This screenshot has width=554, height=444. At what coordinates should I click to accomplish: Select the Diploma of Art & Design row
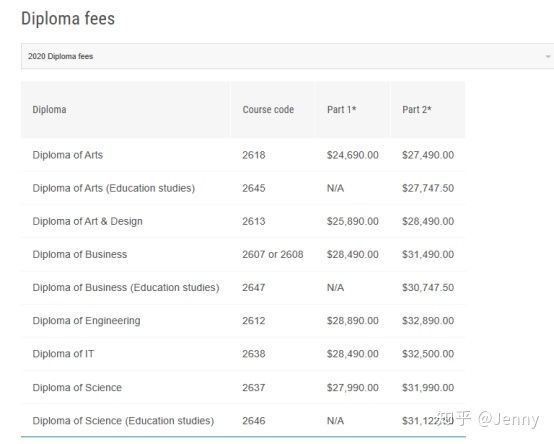243,221
